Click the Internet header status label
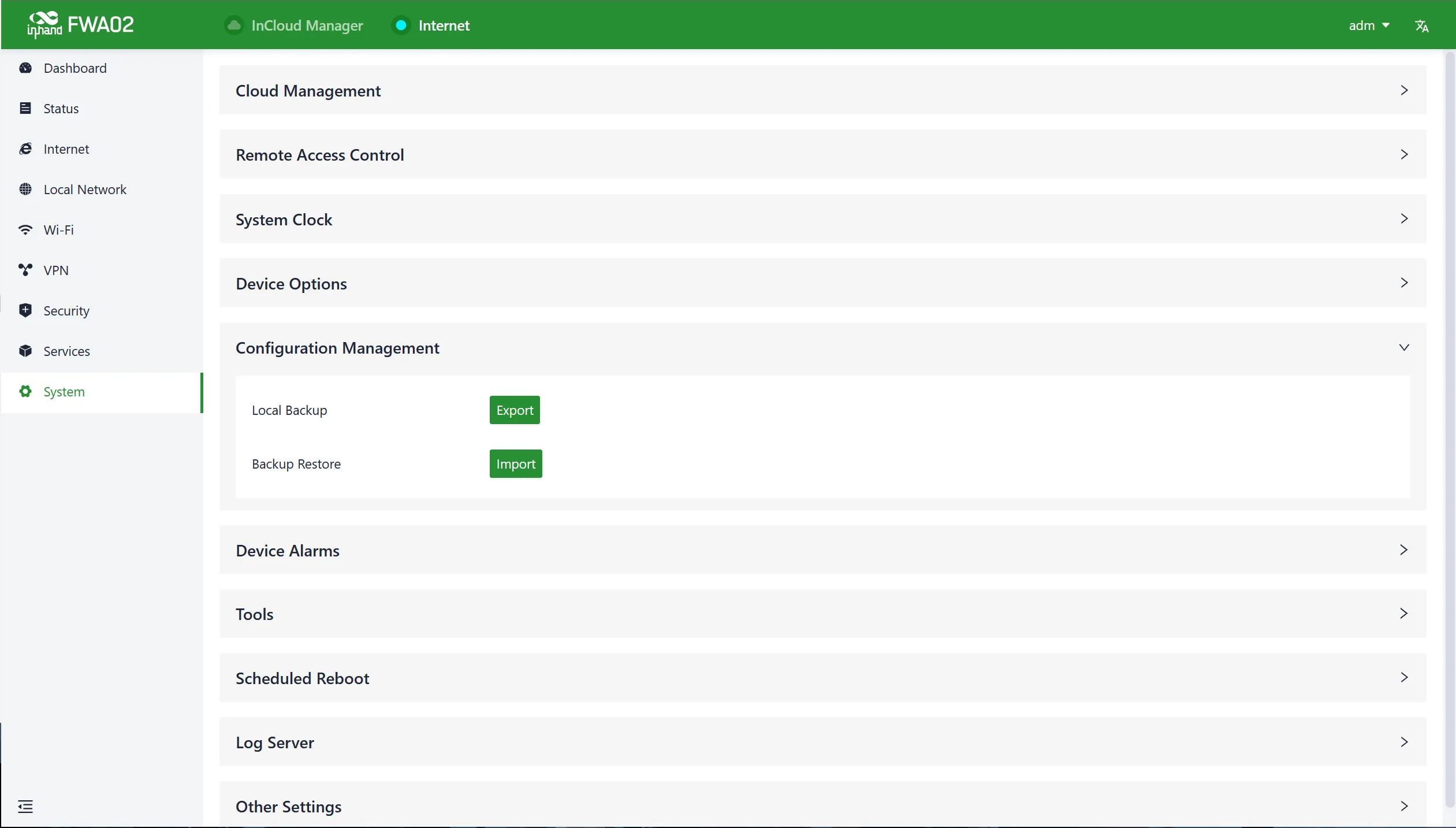The width and height of the screenshot is (1456, 828). click(x=444, y=25)
